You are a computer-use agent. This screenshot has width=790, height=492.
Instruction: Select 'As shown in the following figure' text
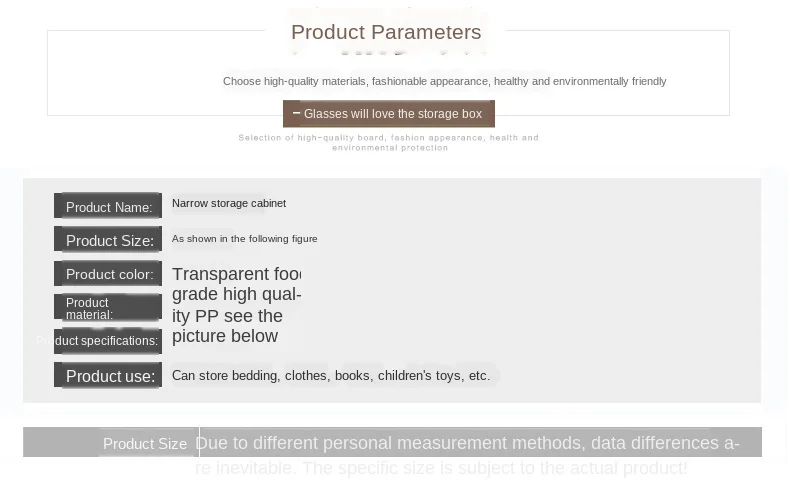(244, 239)
